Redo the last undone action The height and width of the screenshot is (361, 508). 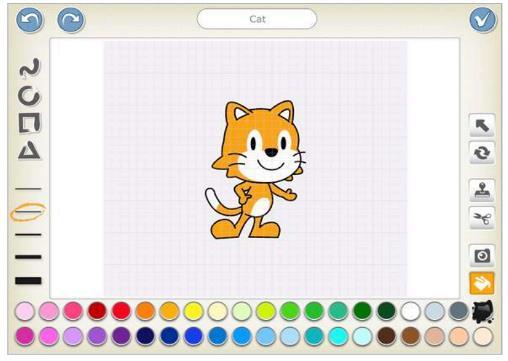coord(71,20)
